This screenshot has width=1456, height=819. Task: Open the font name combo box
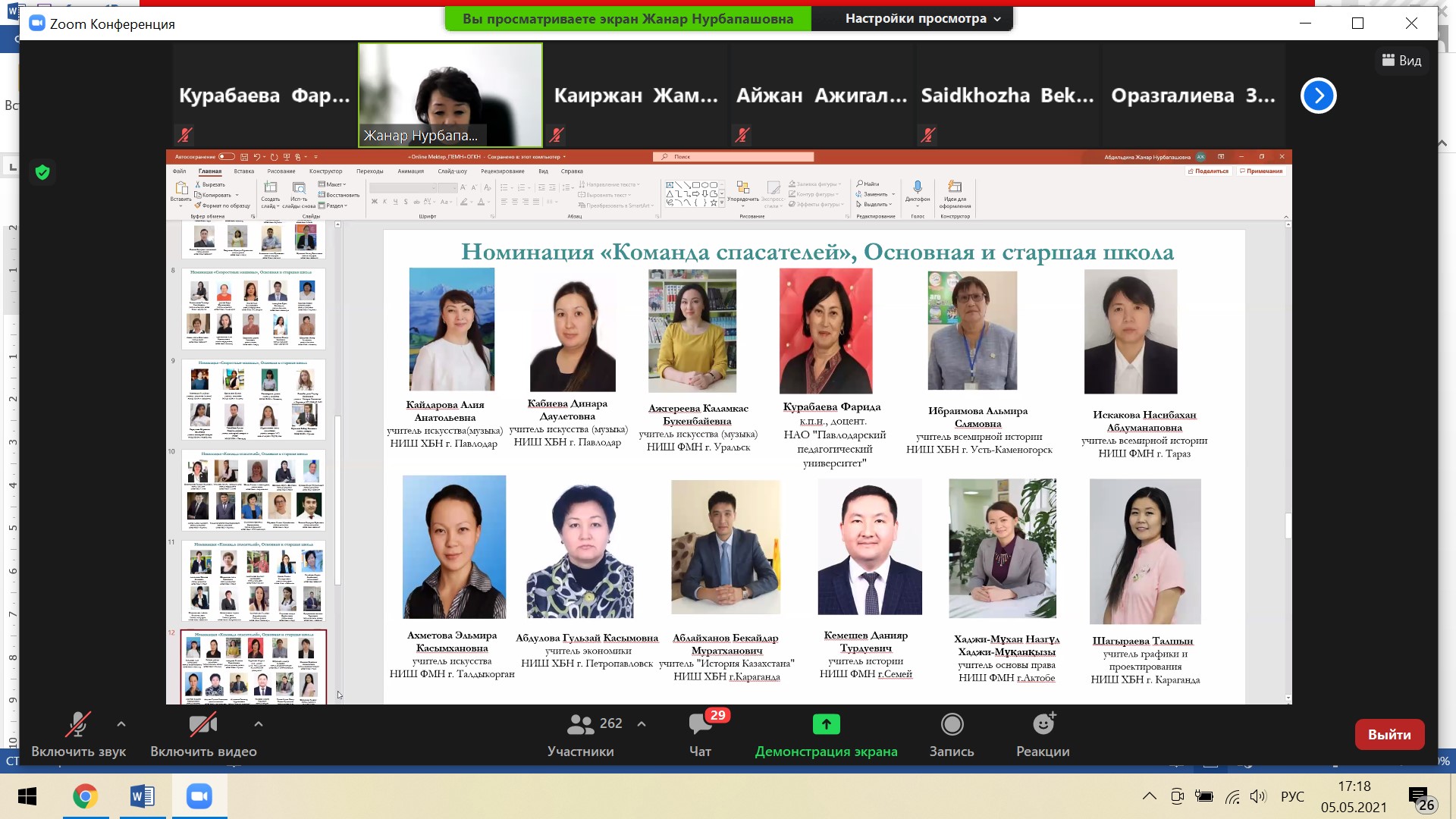(403, 187)
